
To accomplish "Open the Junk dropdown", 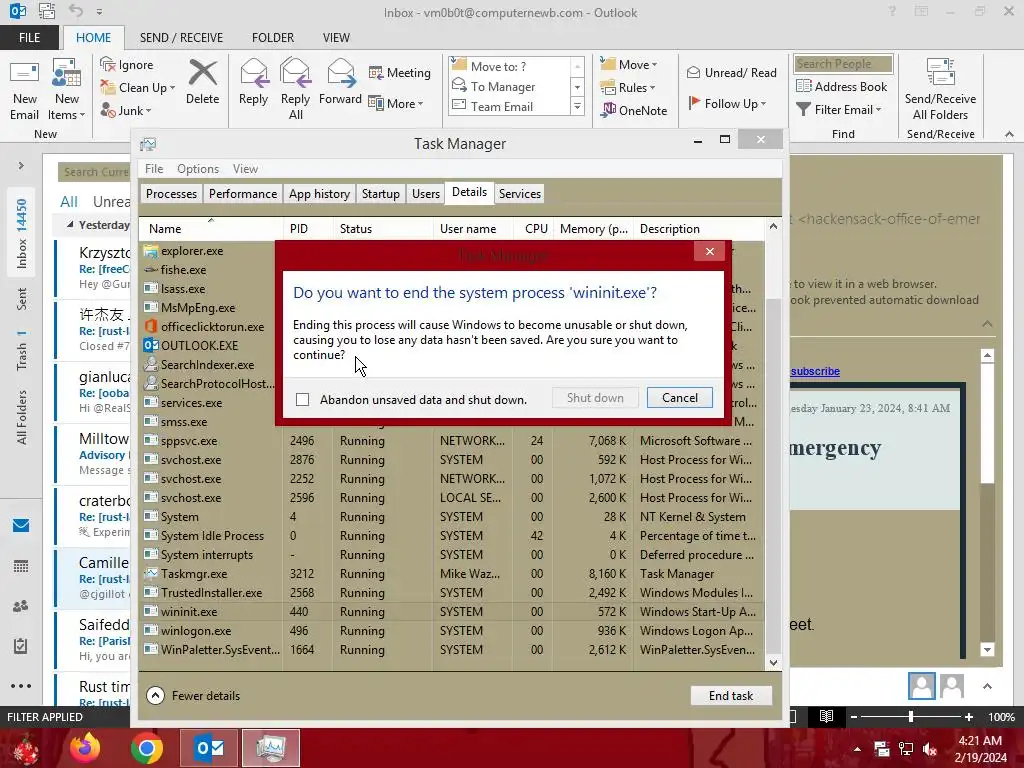I will click(x=126, y=110).
